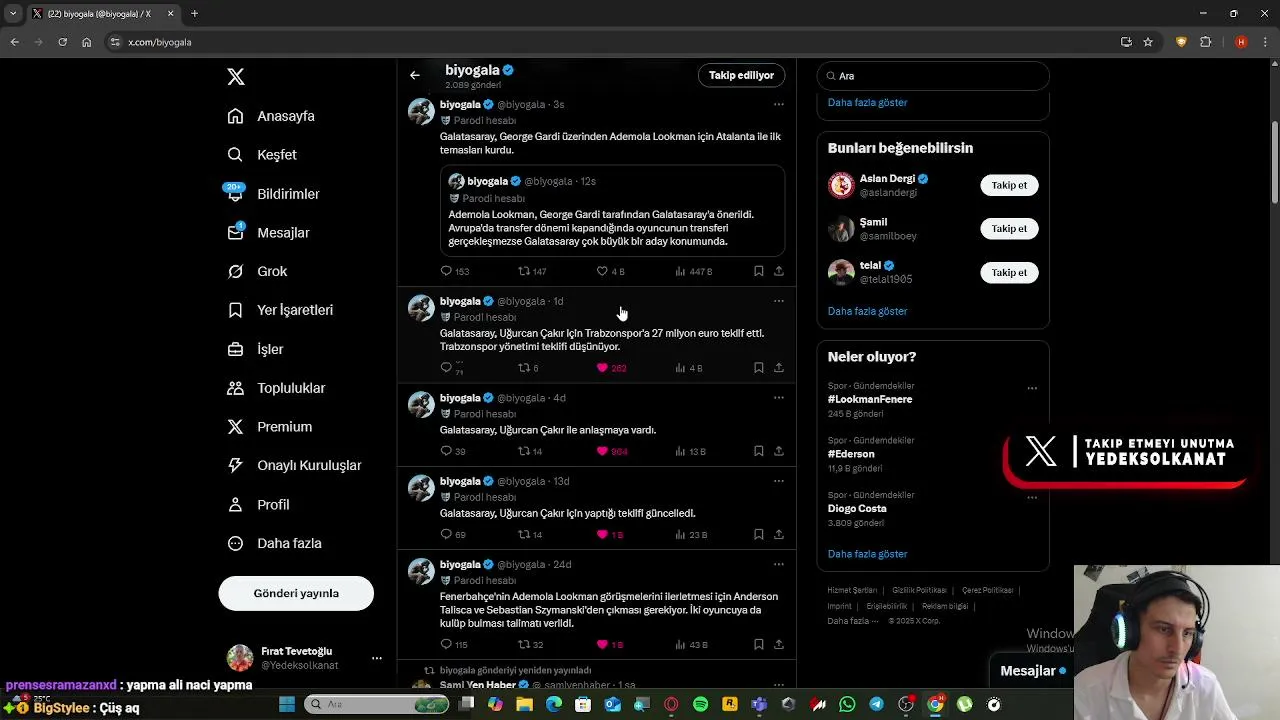Open Profil page

(258, 505)
